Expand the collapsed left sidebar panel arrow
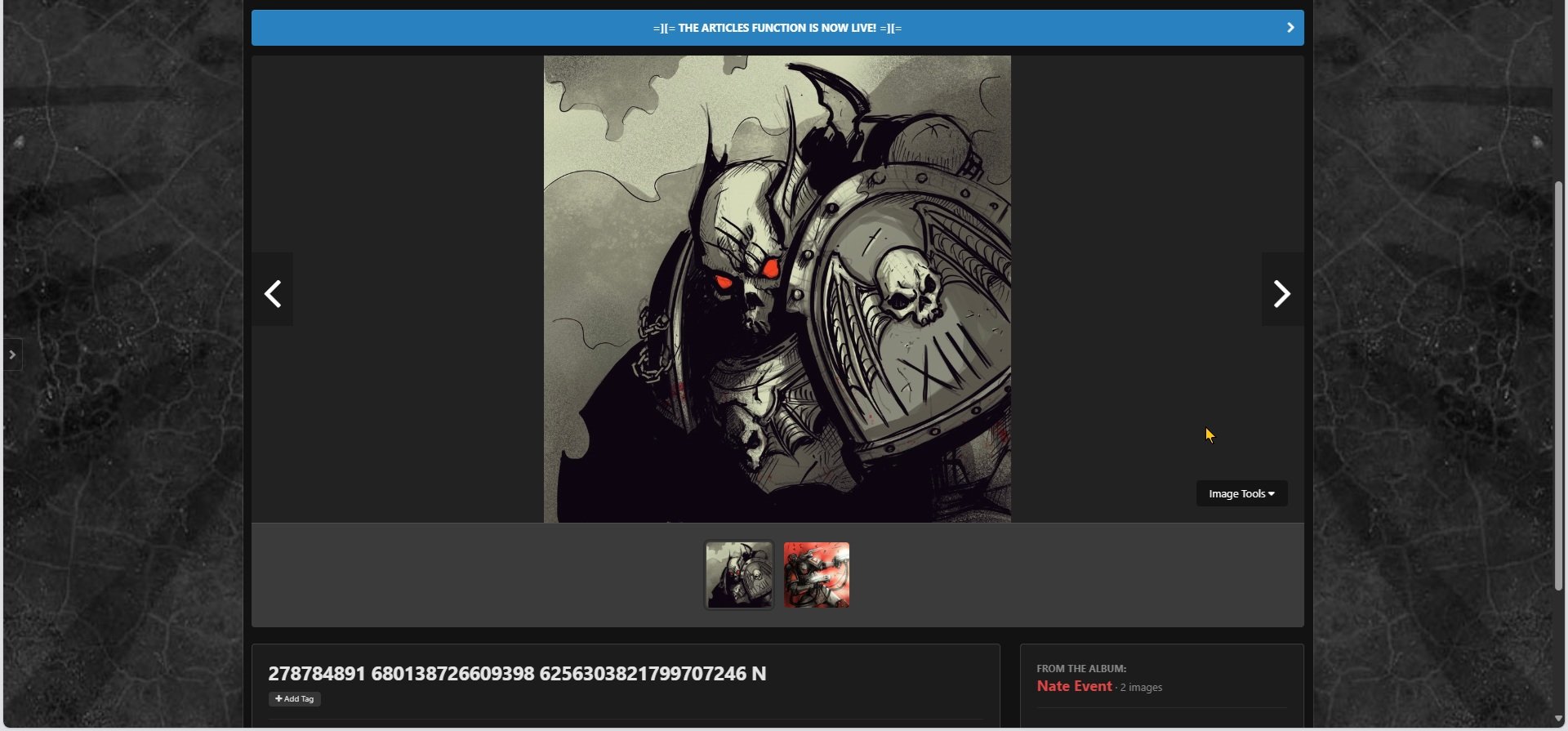The height and width of the screenshot is (731, 1568). [x=12, y=354]
